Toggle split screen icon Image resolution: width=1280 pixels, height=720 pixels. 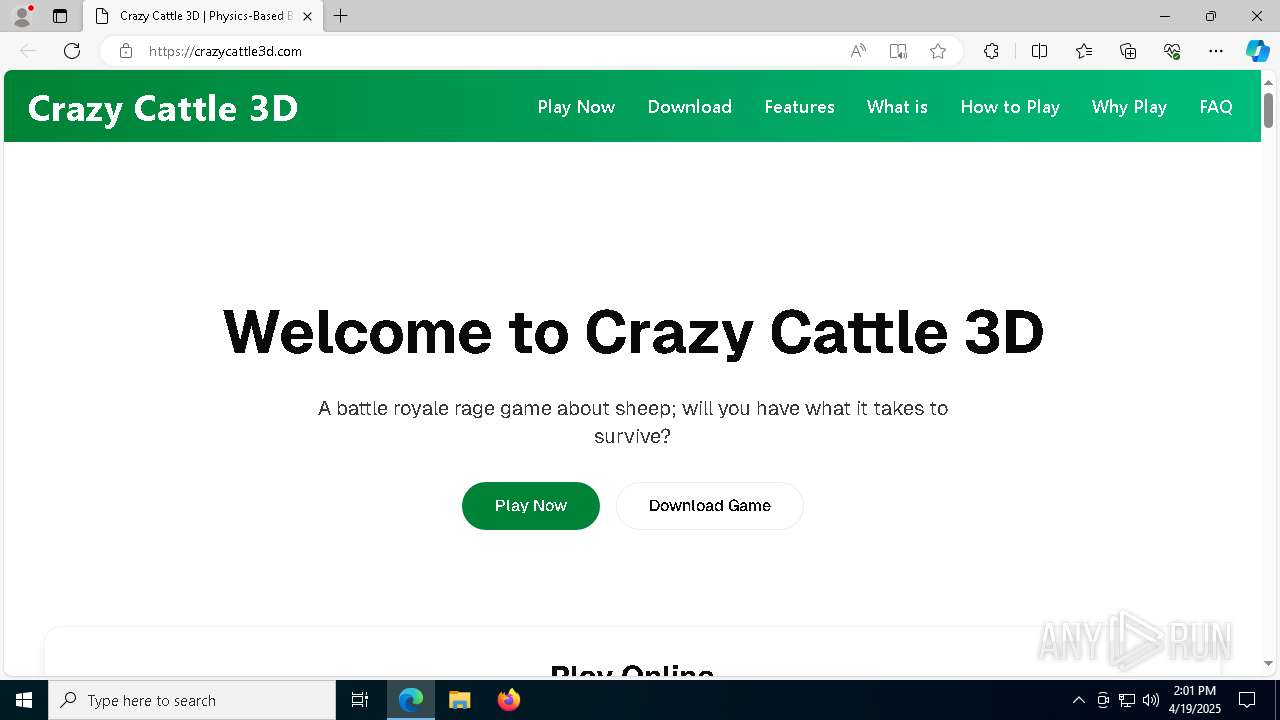tap(1039, 51)
